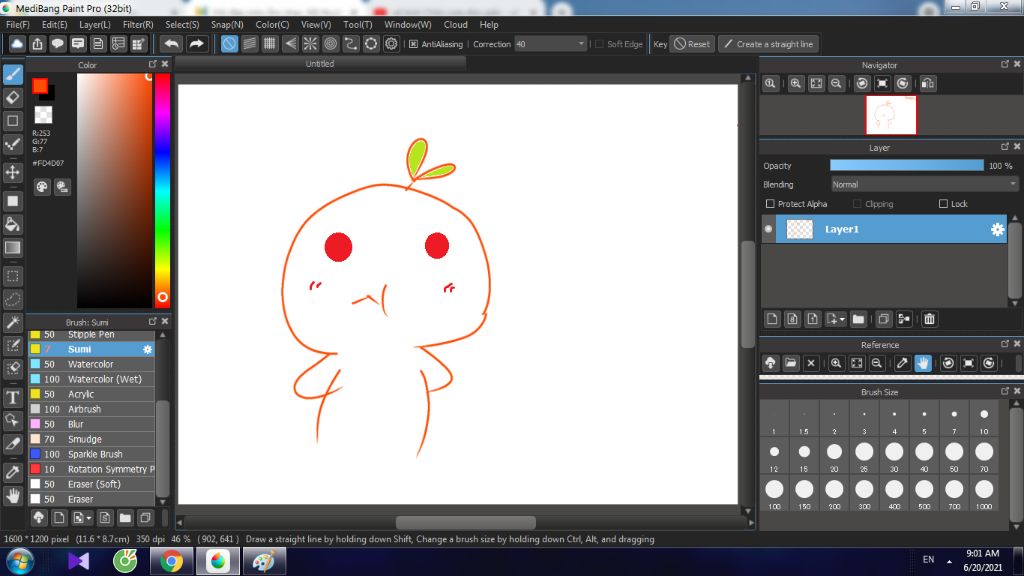Click the Redo arrow in toolbar

(x=196, y=44)
